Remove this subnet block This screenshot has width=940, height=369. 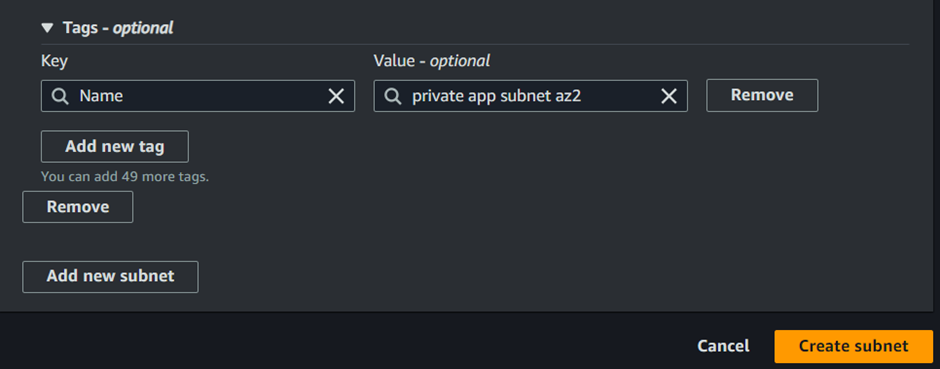[78, 207]
